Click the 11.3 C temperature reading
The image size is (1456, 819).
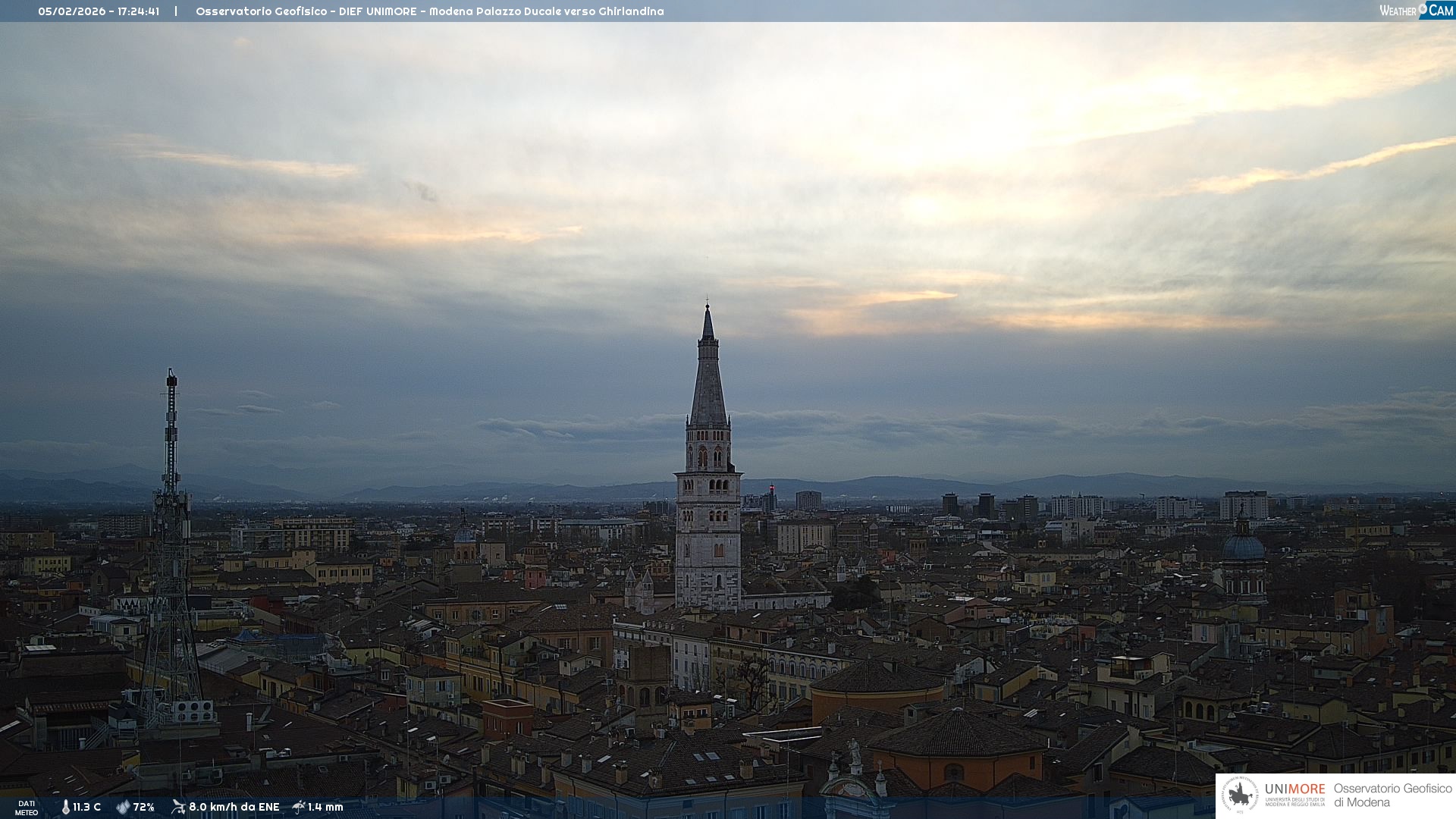(87, 807)
